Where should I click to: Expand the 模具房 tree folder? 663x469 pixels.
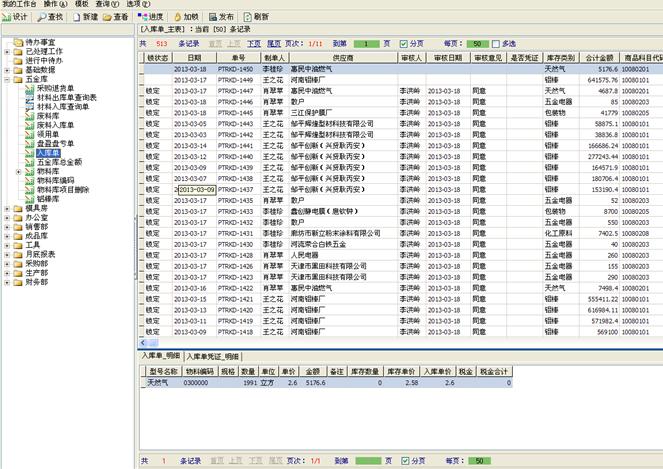point(6,208)
